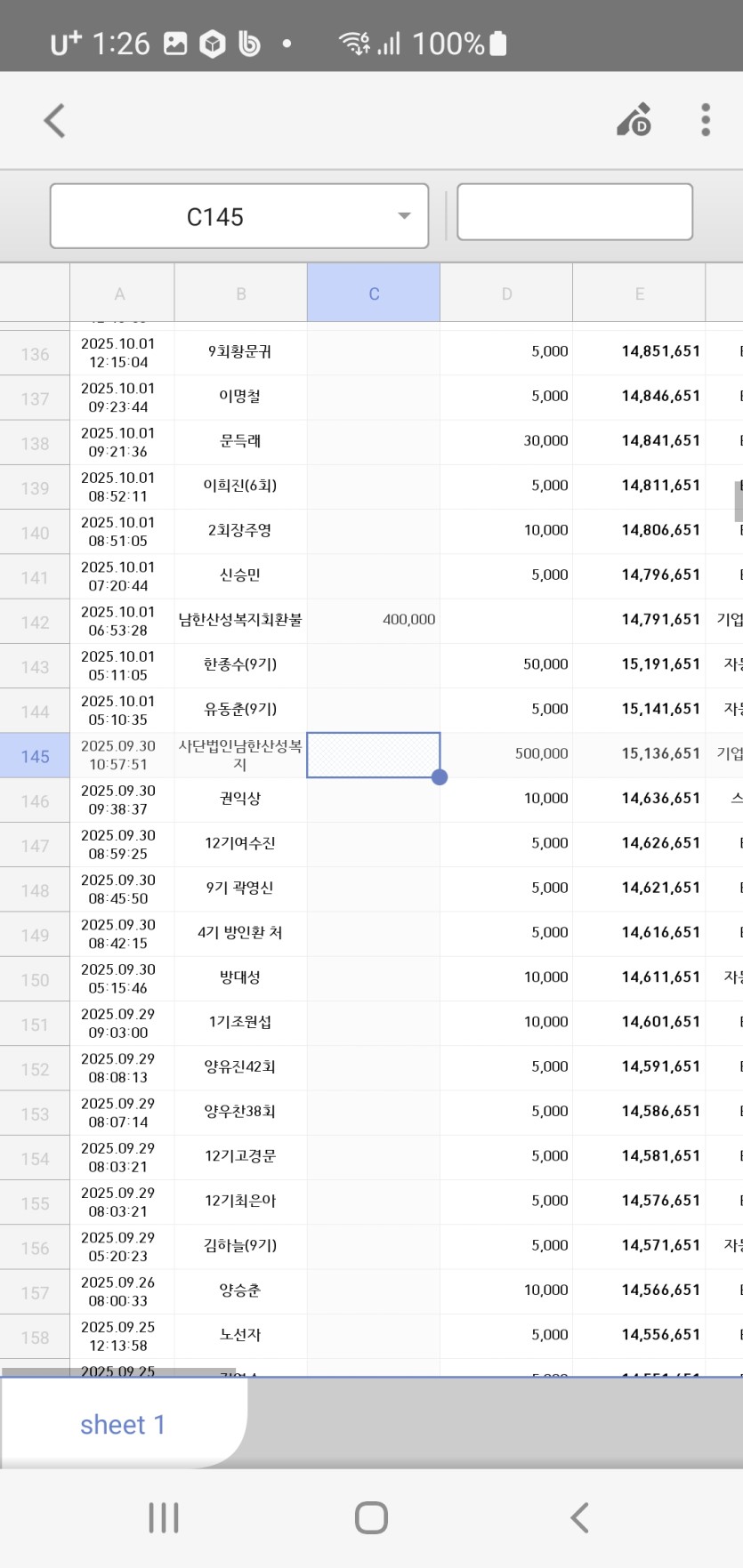The width and height of the screenshot is (743, 1568).
Task: Select row 142 header
Action: click(x=35, y=622)
